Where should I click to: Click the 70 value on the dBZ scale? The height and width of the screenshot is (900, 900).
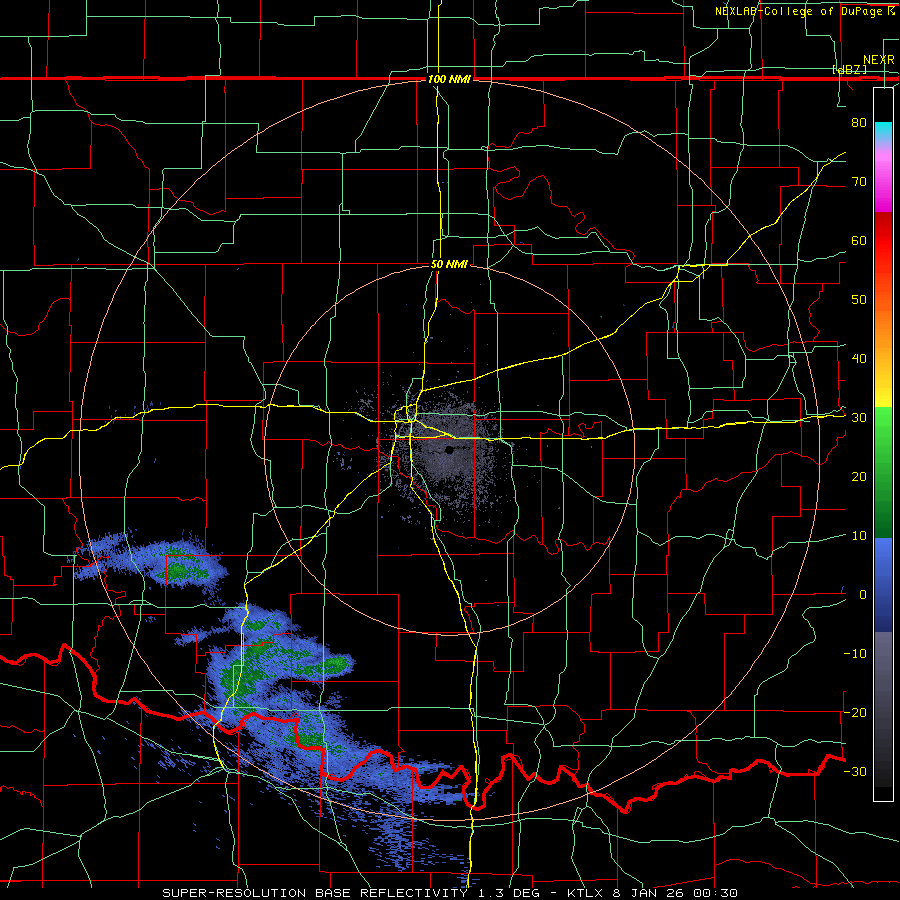859,181
